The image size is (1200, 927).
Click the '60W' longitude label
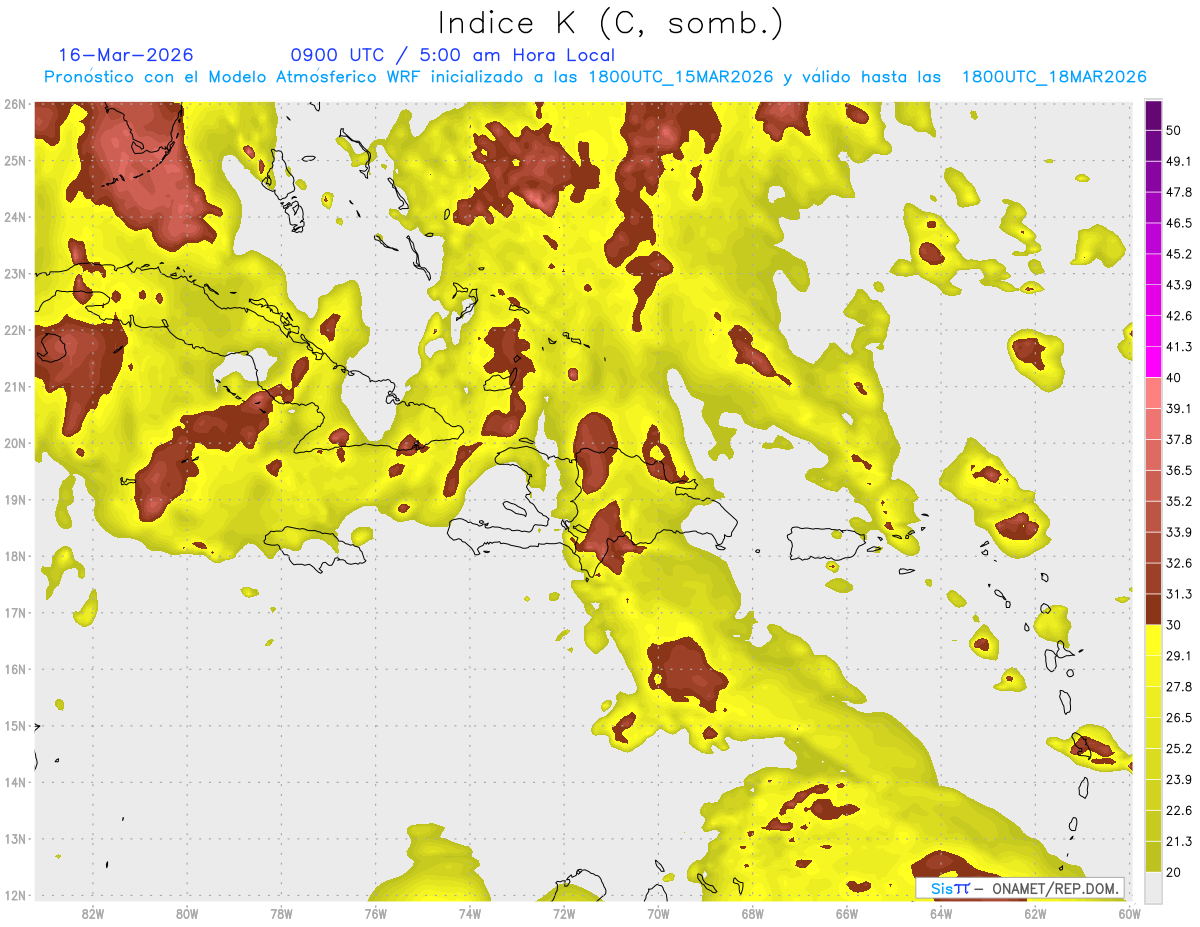click(x=1130, y=913)
